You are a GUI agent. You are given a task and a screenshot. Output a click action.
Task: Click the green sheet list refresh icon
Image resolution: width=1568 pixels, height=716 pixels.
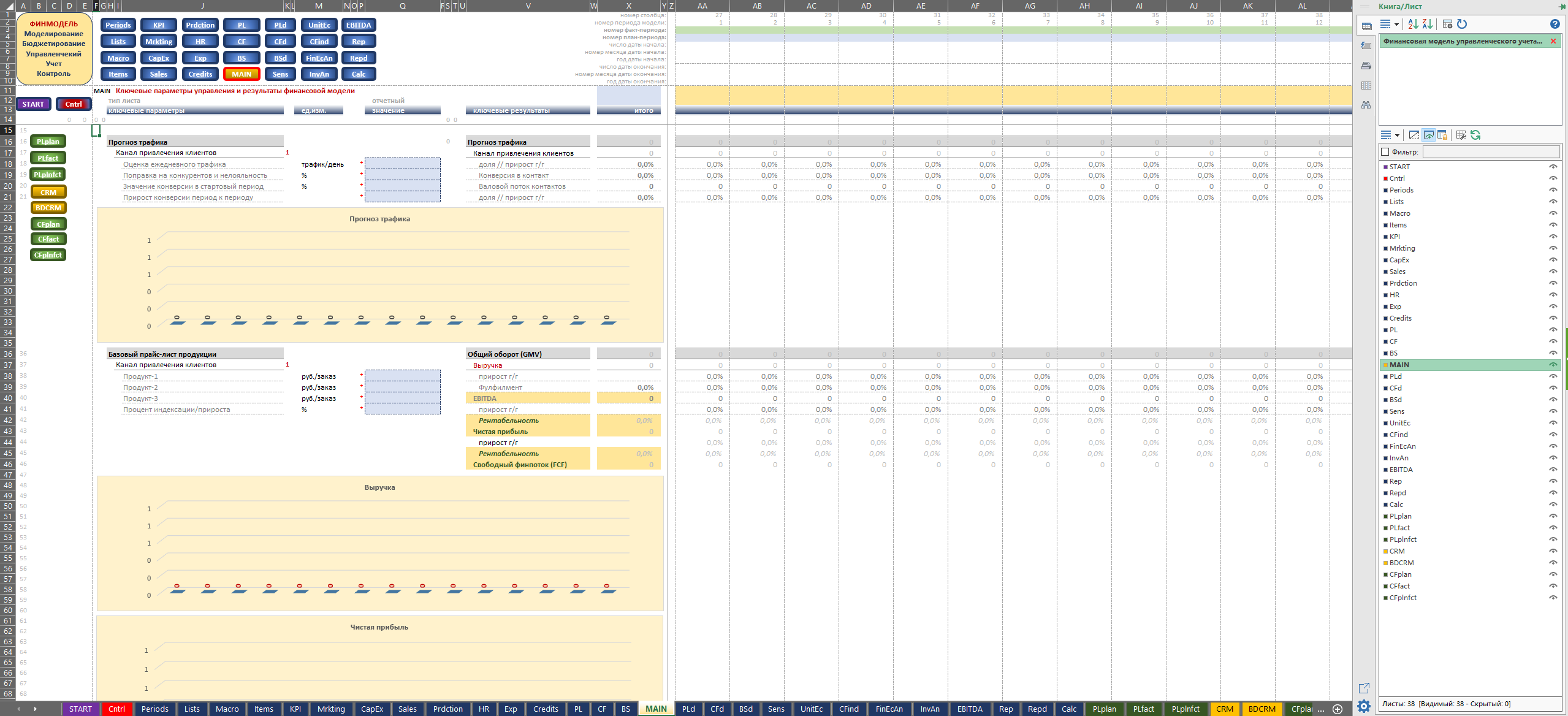point(1475,135)
